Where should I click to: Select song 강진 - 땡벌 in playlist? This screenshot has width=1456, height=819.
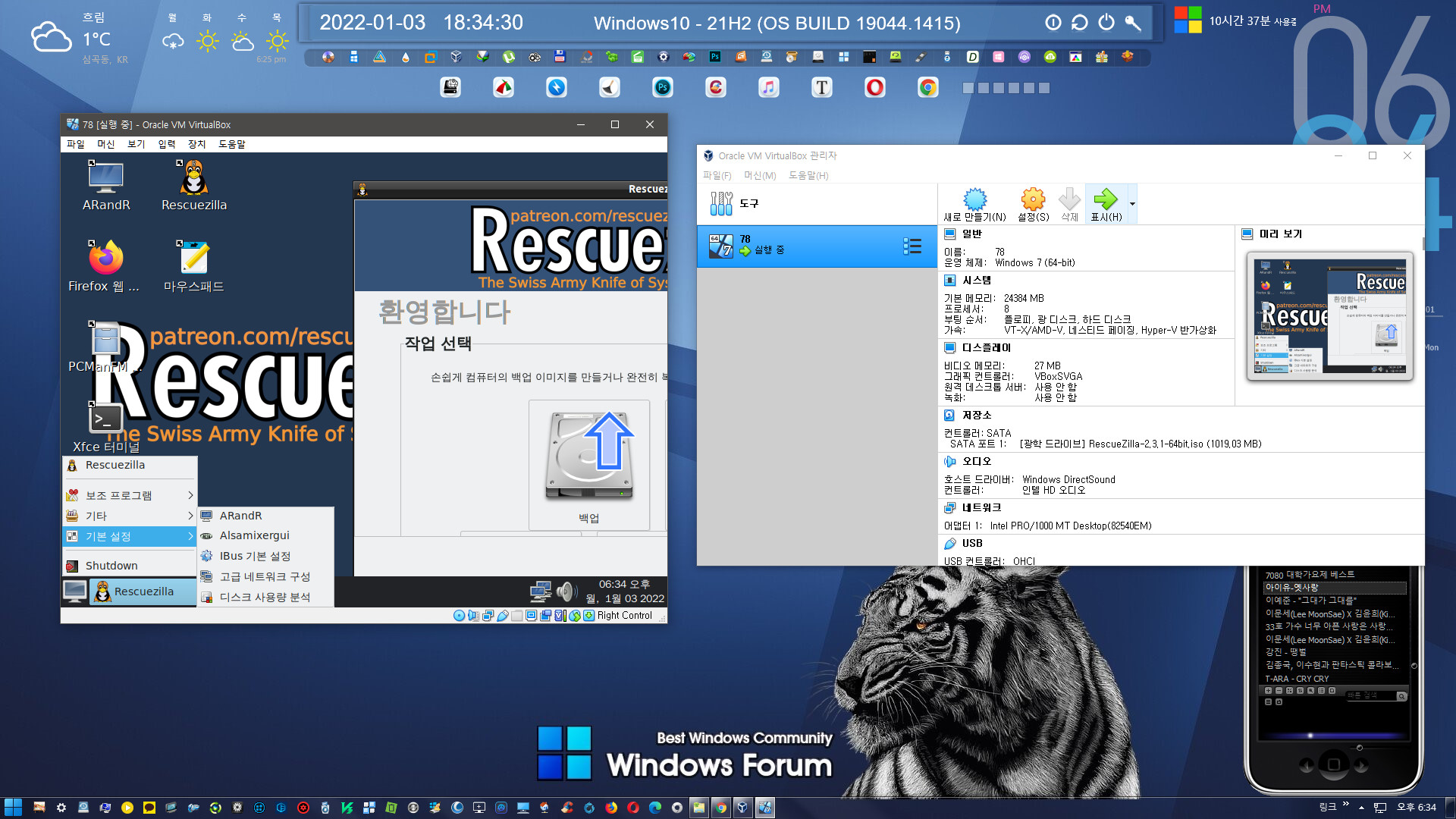click(x=1286, y=652)
